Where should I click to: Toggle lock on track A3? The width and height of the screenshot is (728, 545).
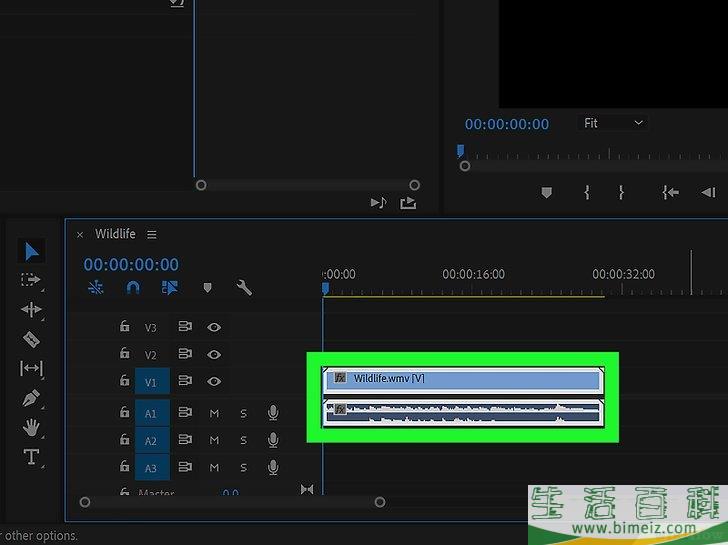tap(124, 466)
